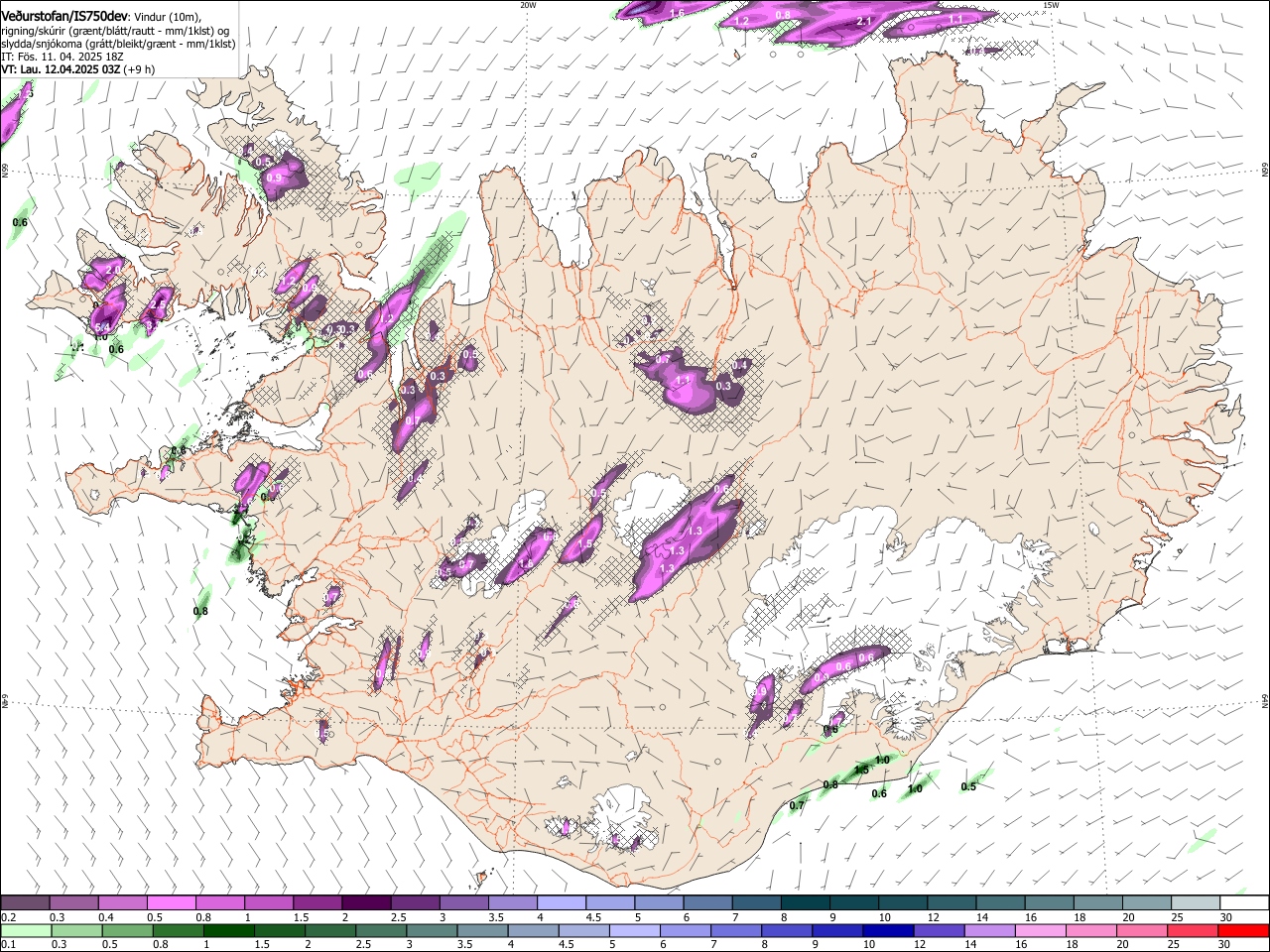Click the 20W longitude label
The width and height of the screenshot is (1270, 952).
pos(528,5)
